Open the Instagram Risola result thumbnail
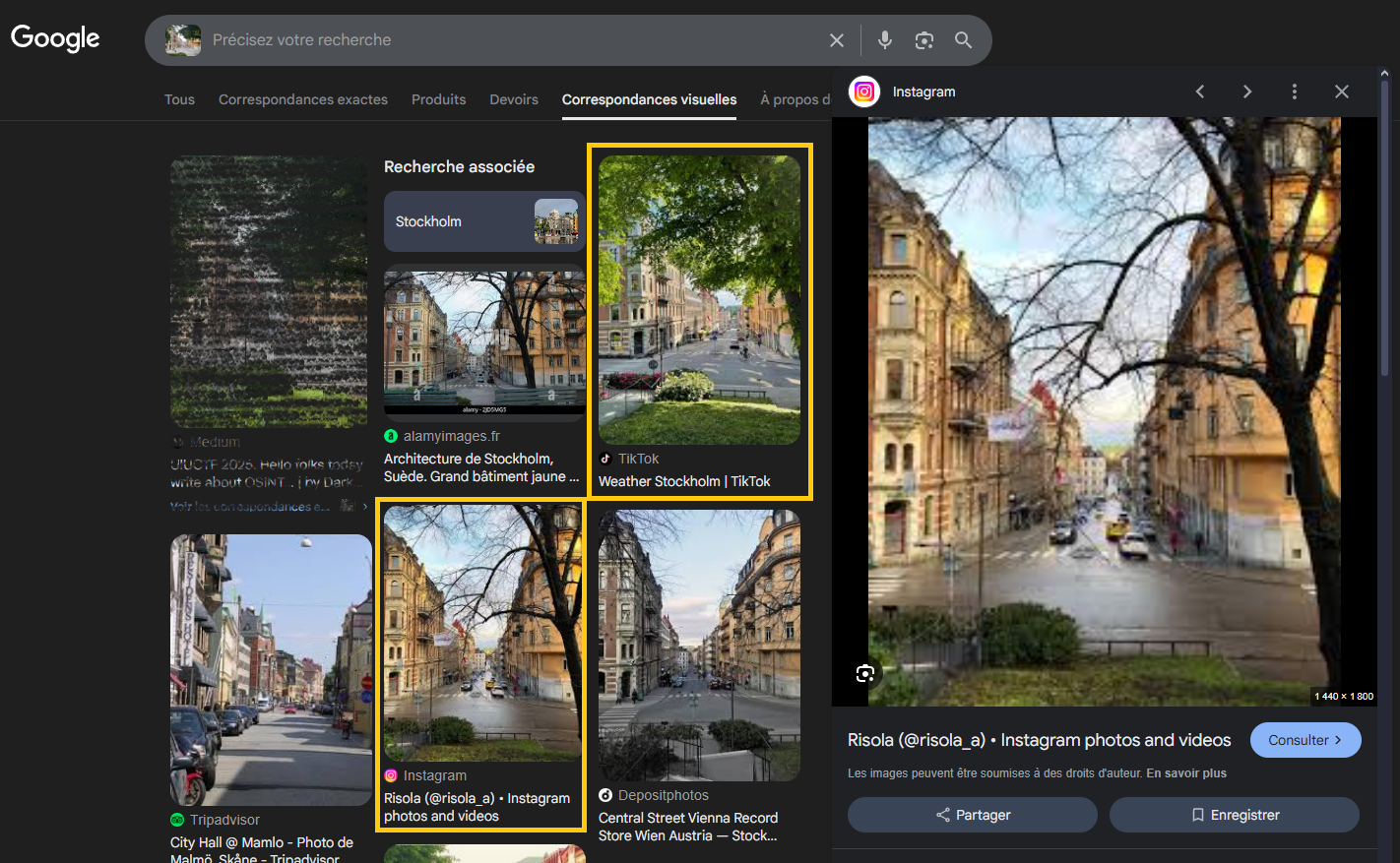The width and height of the screenshot is (1400, 863). (482, 634)
